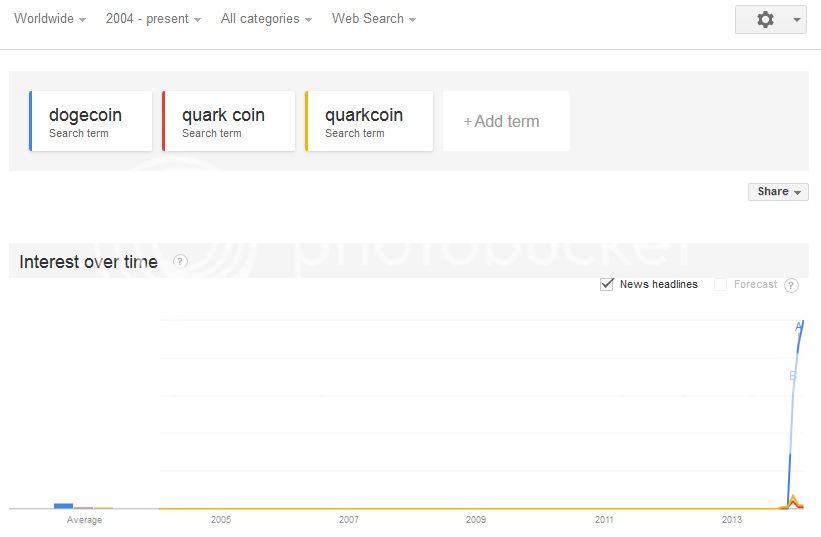Open the Share dropdown button
821x537 pixels.
pos(778,192)
